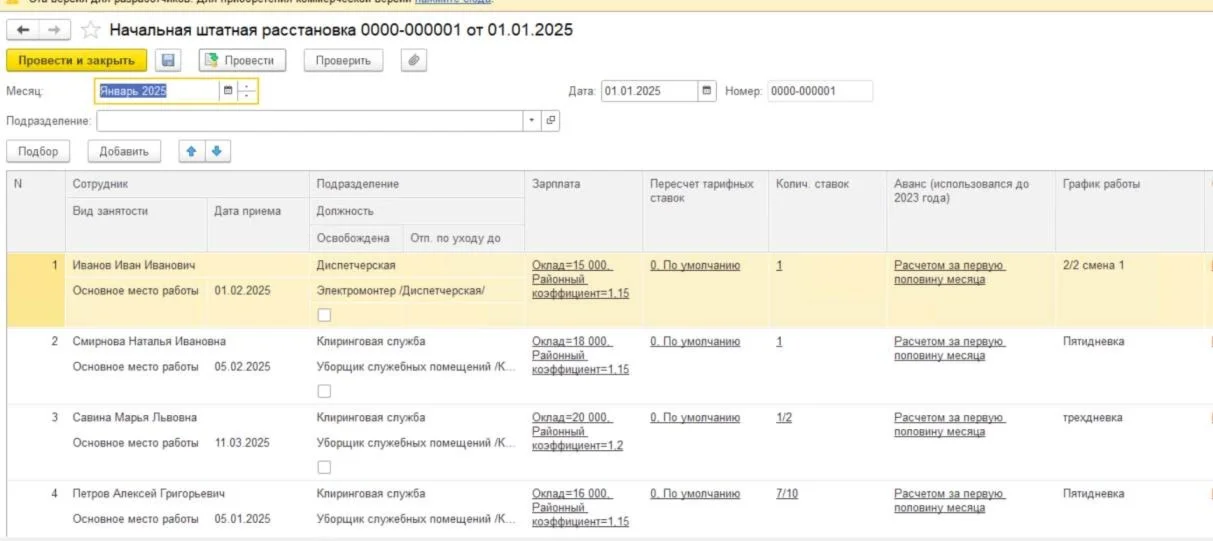Go forward with the right arrow button
Screen dimensions: 1213x541
54,30
